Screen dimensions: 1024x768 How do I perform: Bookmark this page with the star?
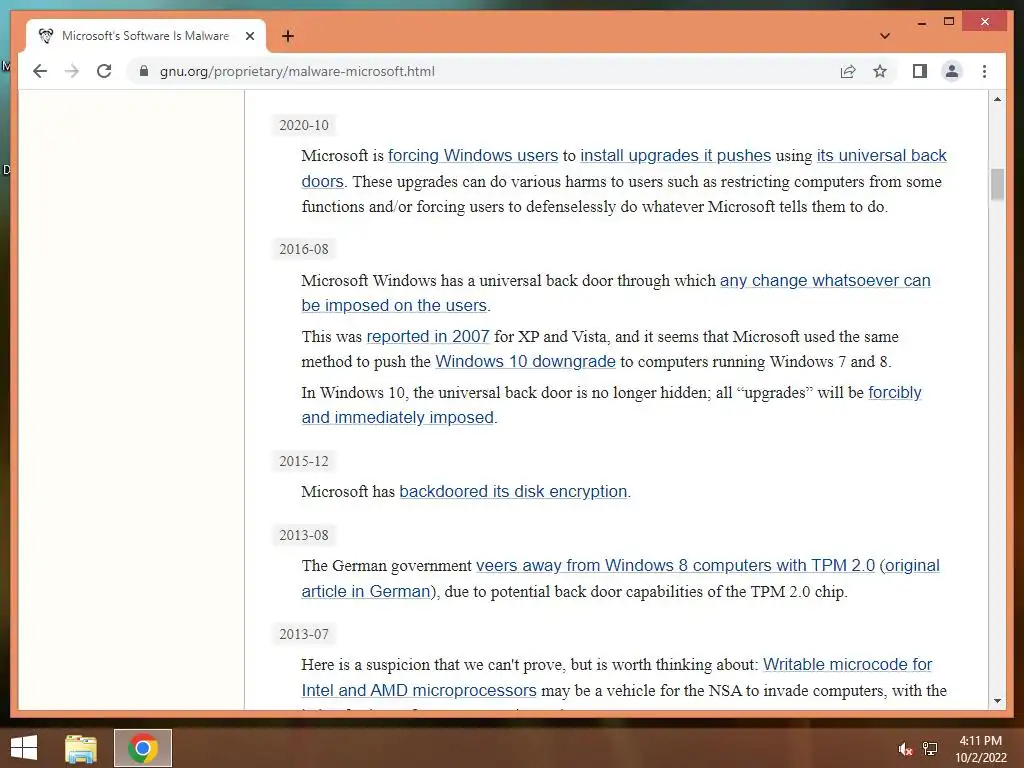point(880,71)
